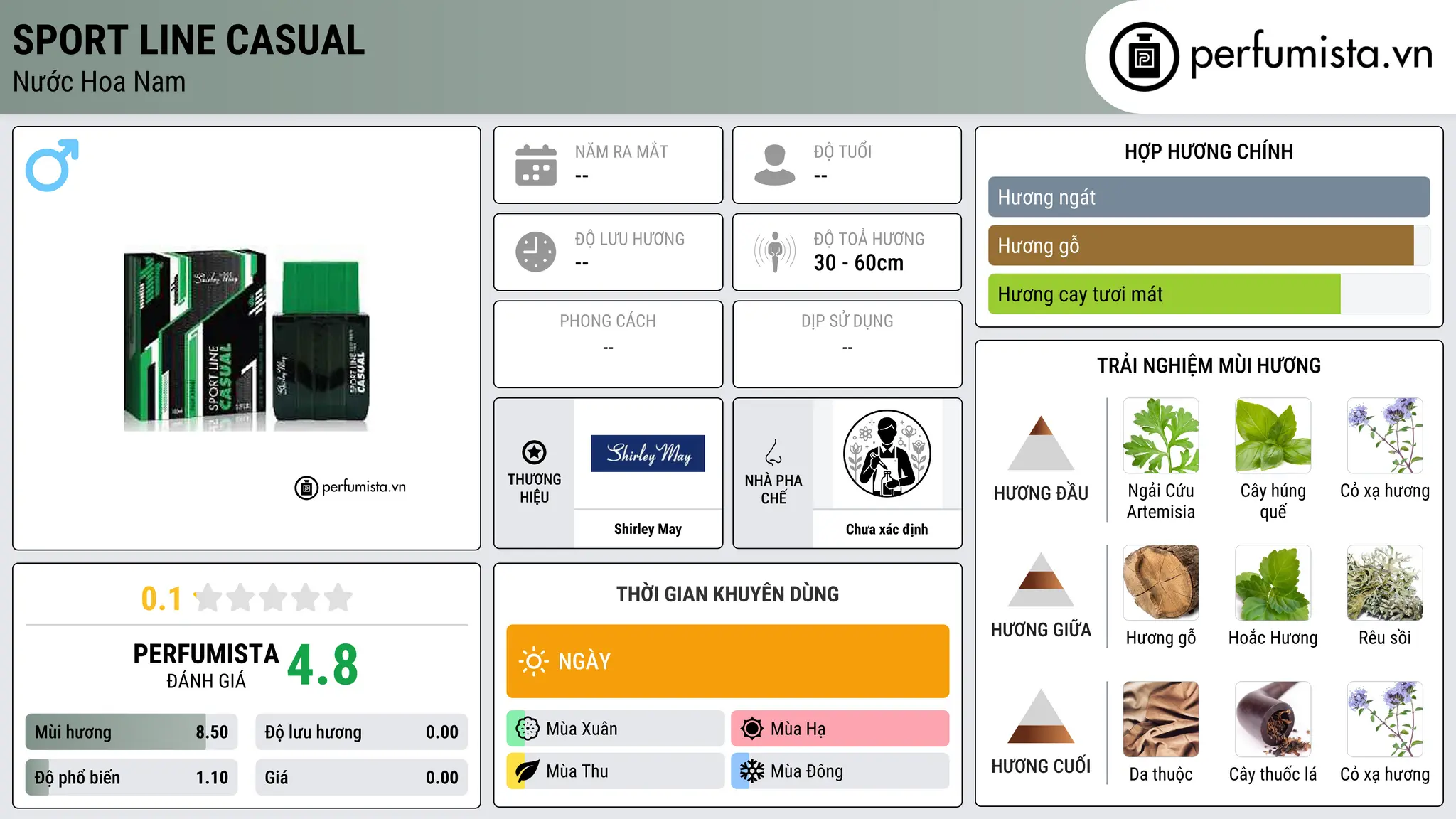Click the Mùi hương 8.50 score bar

[132, 732]
